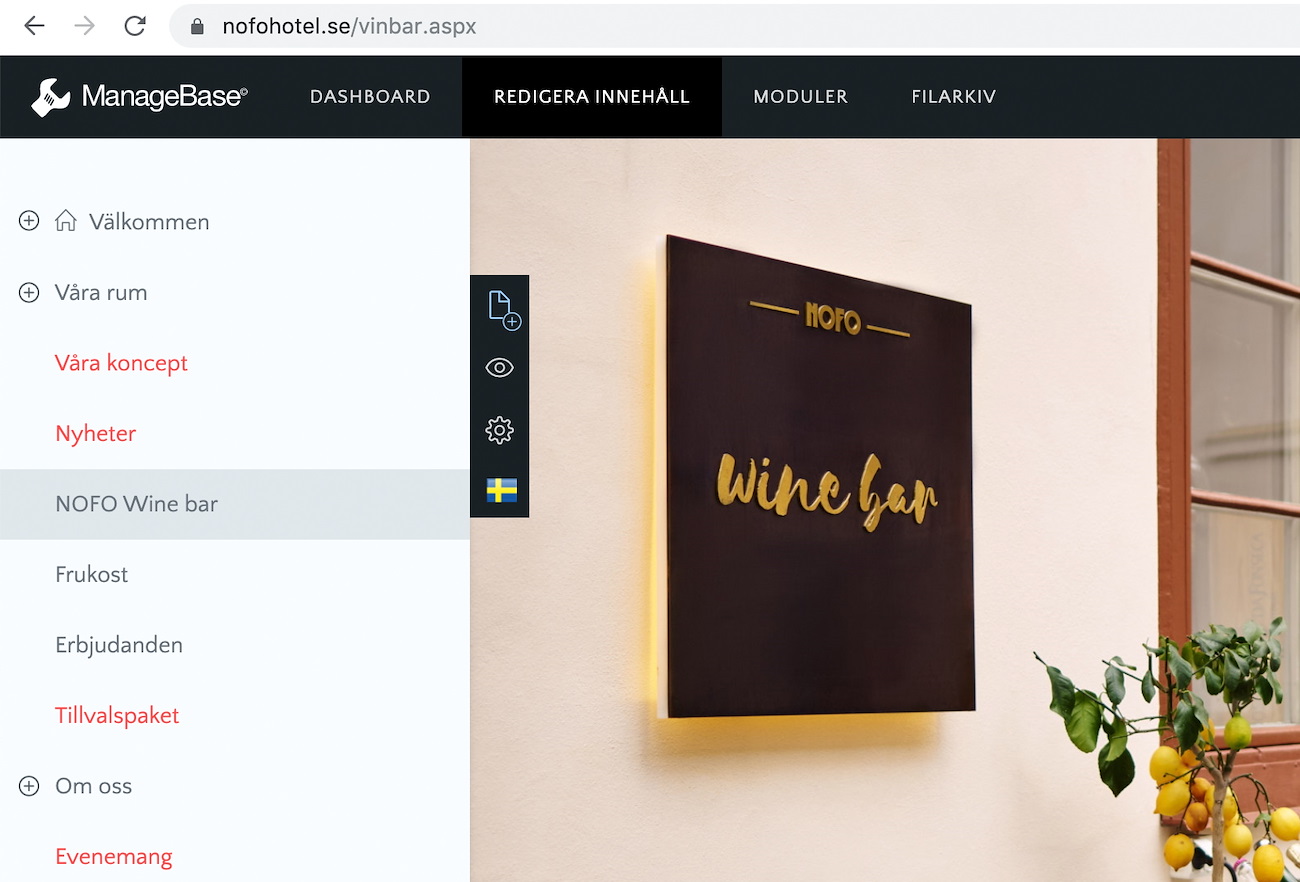Switch to the Moduler tab
This screenshot has width=1300, height=882.
(x=800, y=97)
